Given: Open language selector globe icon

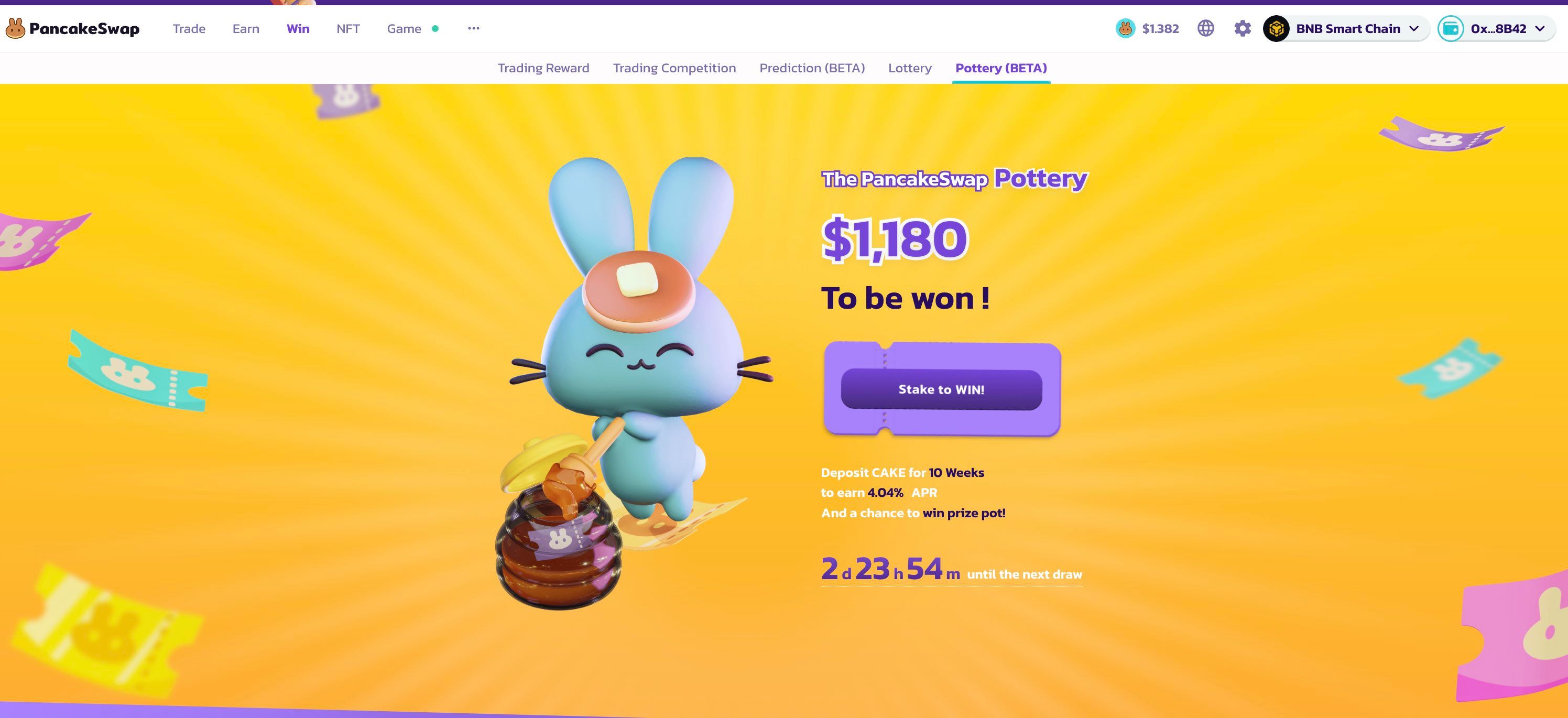Looking at the screenshot, I should coord(1205,29).
